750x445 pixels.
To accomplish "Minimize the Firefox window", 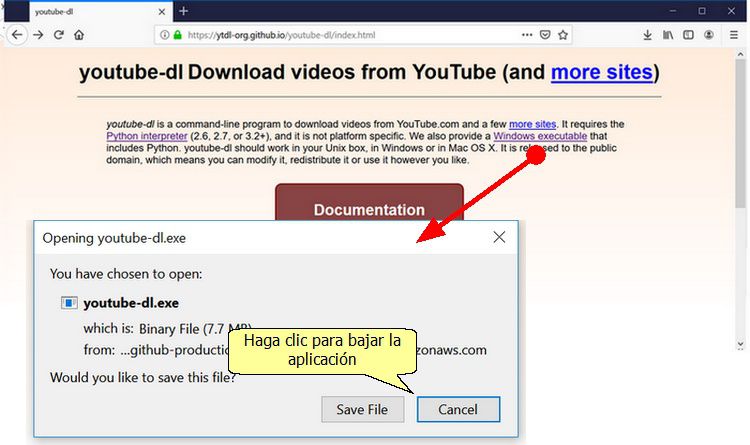I will 673,11.
